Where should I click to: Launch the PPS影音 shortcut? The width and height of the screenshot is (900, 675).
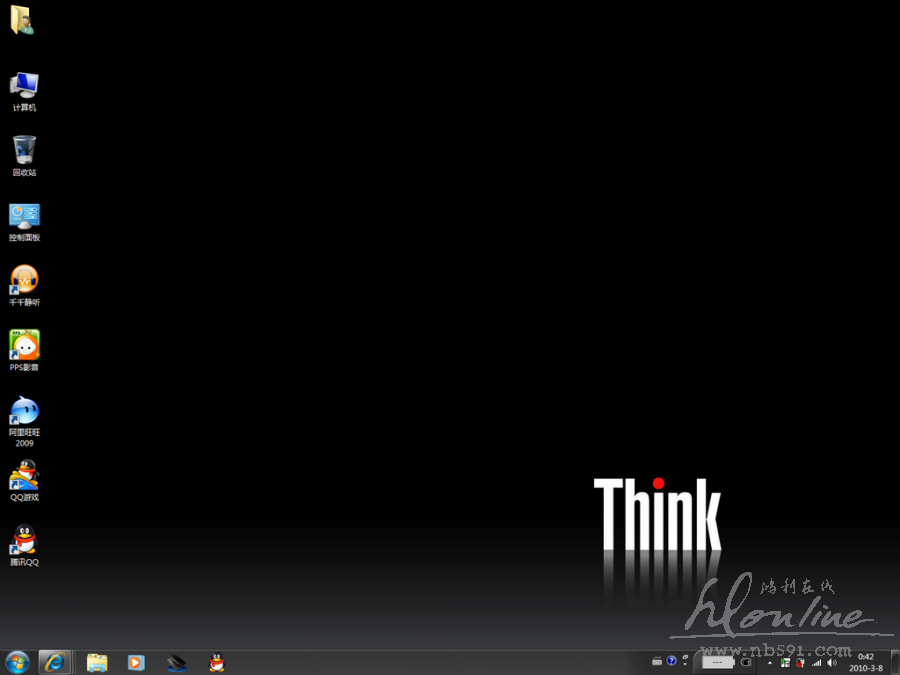[24, 350]
